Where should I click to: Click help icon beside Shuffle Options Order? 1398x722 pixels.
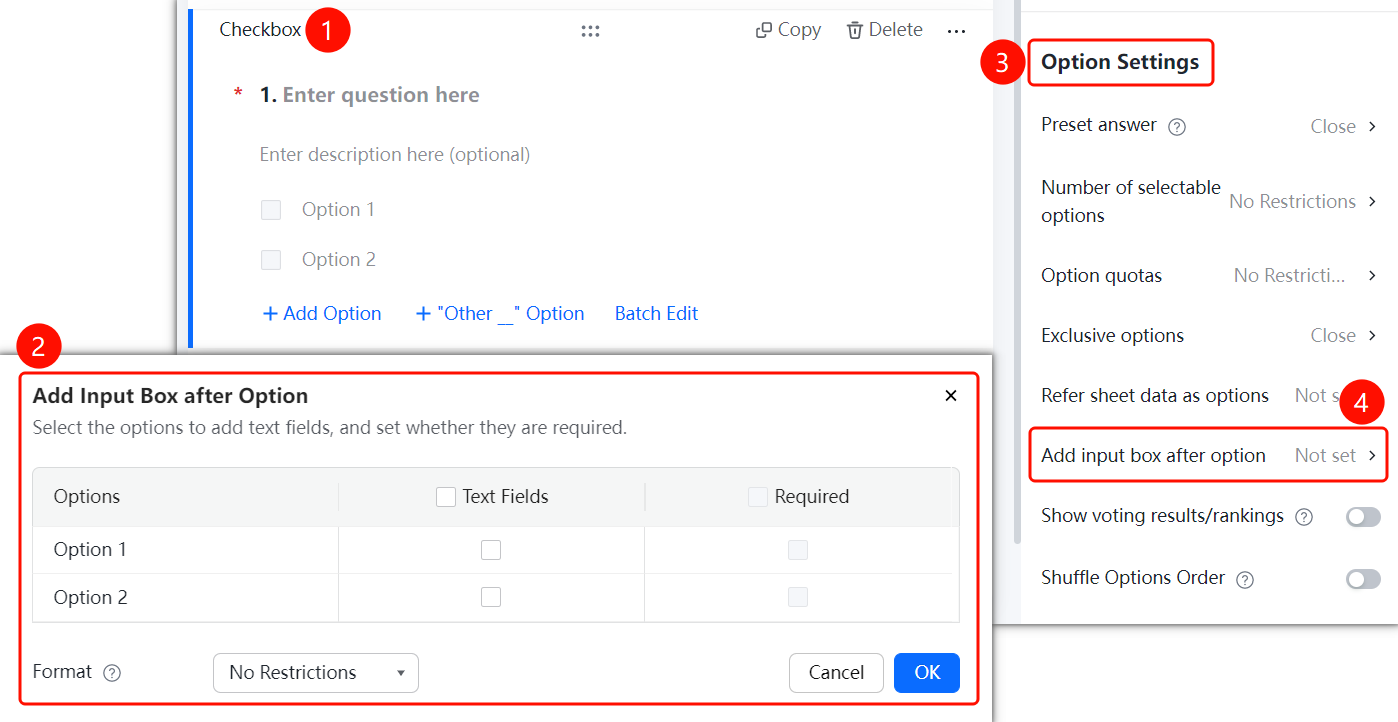[x=1245, y=579]
